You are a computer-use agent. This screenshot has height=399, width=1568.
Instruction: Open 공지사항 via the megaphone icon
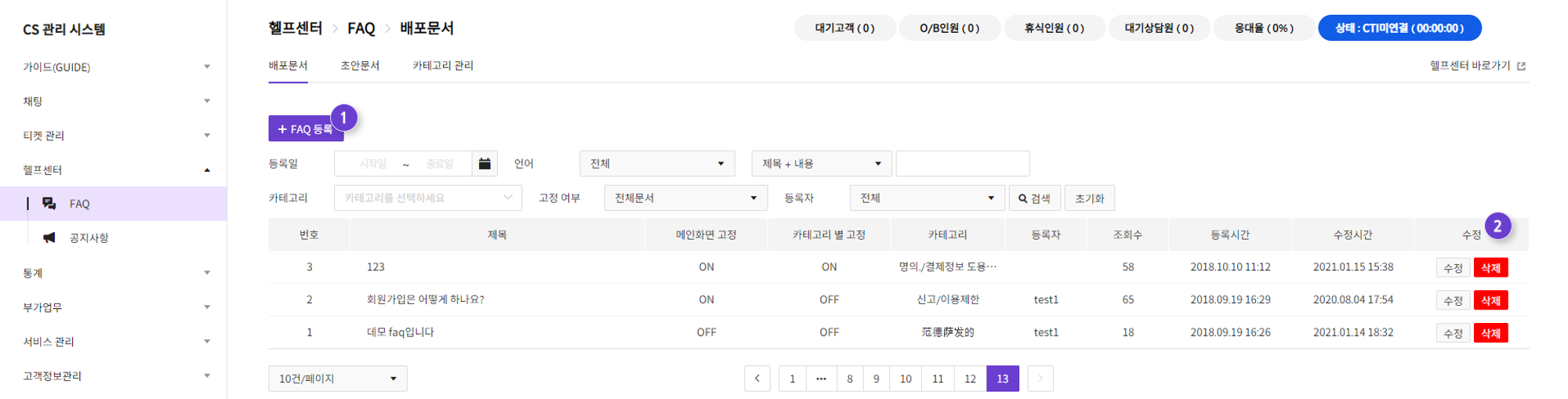pos(49,238)
